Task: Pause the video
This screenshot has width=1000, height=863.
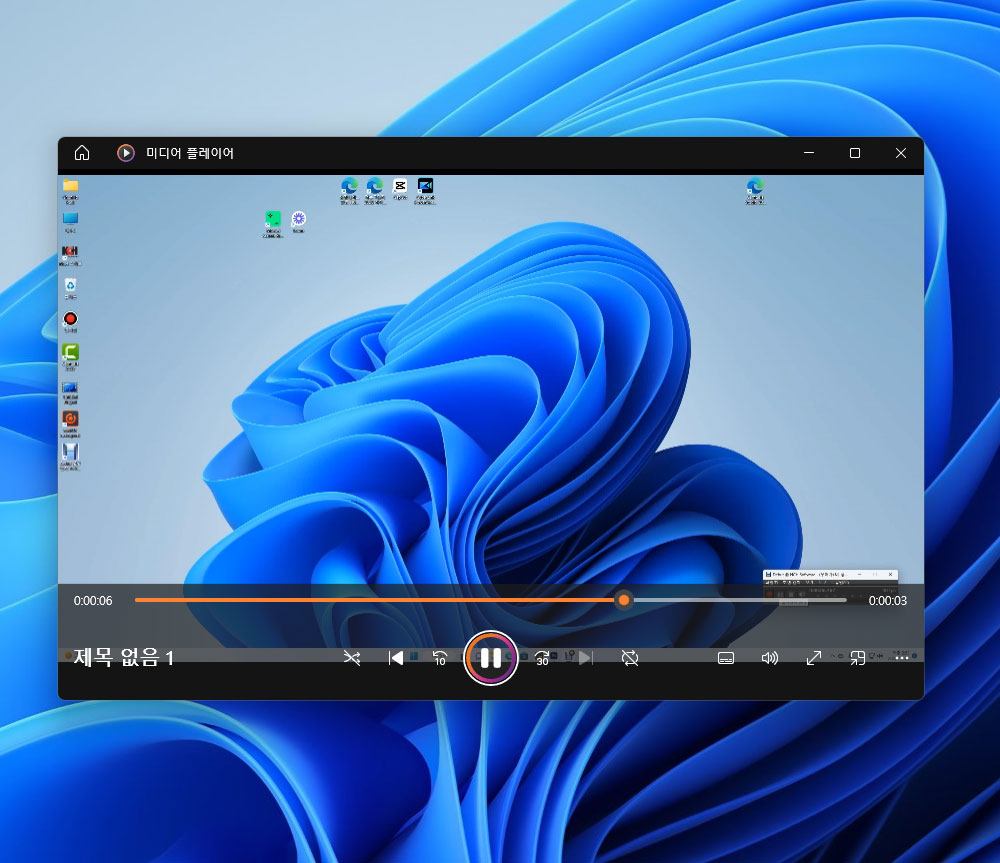Action: coord(490,658)
